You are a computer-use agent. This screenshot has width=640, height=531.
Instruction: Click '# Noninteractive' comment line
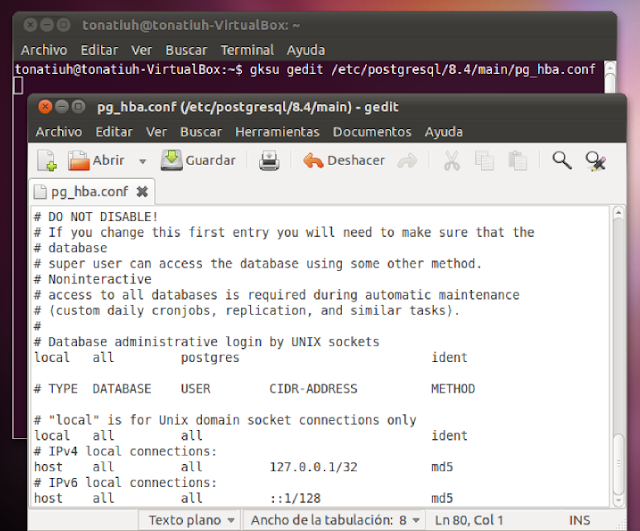(x=93, y=279)
